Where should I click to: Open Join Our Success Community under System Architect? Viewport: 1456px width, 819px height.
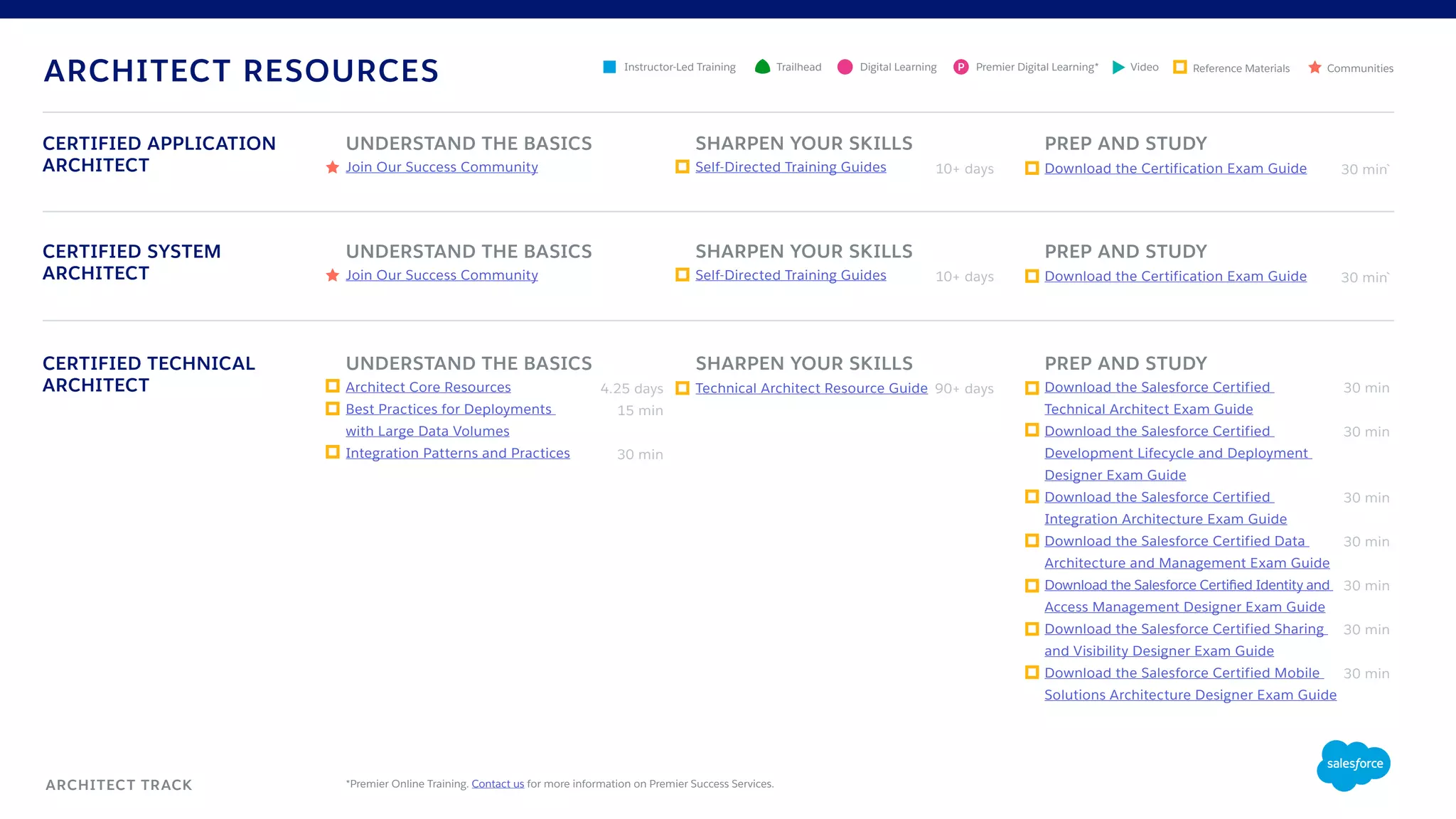click(x=441, y=275)
